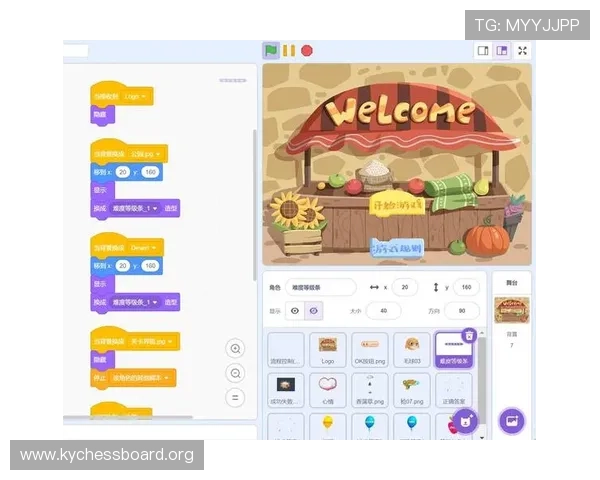Click the 显示 block in the Desert stack
The height and width of the screenshot is (480, 600).
[x=103, y=284]
